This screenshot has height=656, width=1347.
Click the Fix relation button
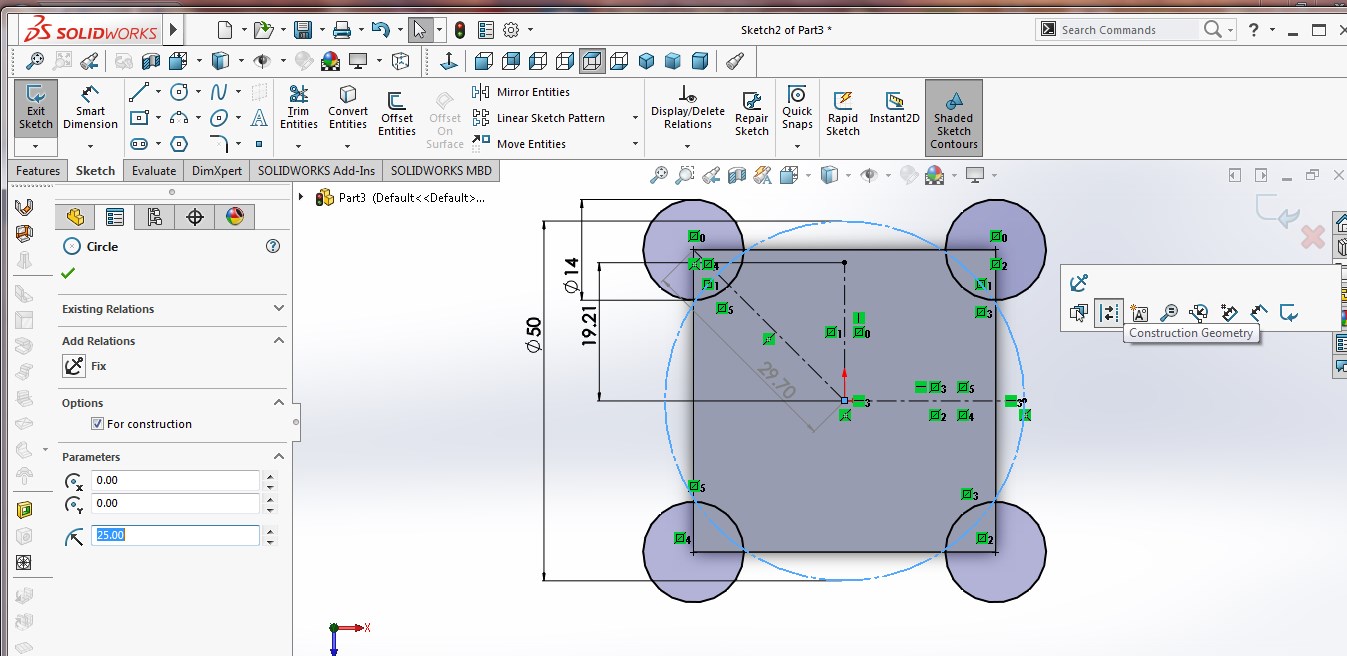coord(74,366)
